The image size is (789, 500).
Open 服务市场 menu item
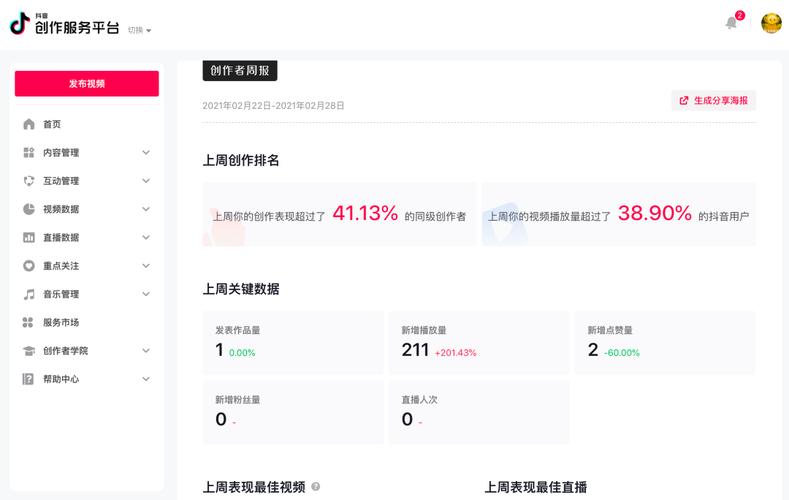pos(61,323)
